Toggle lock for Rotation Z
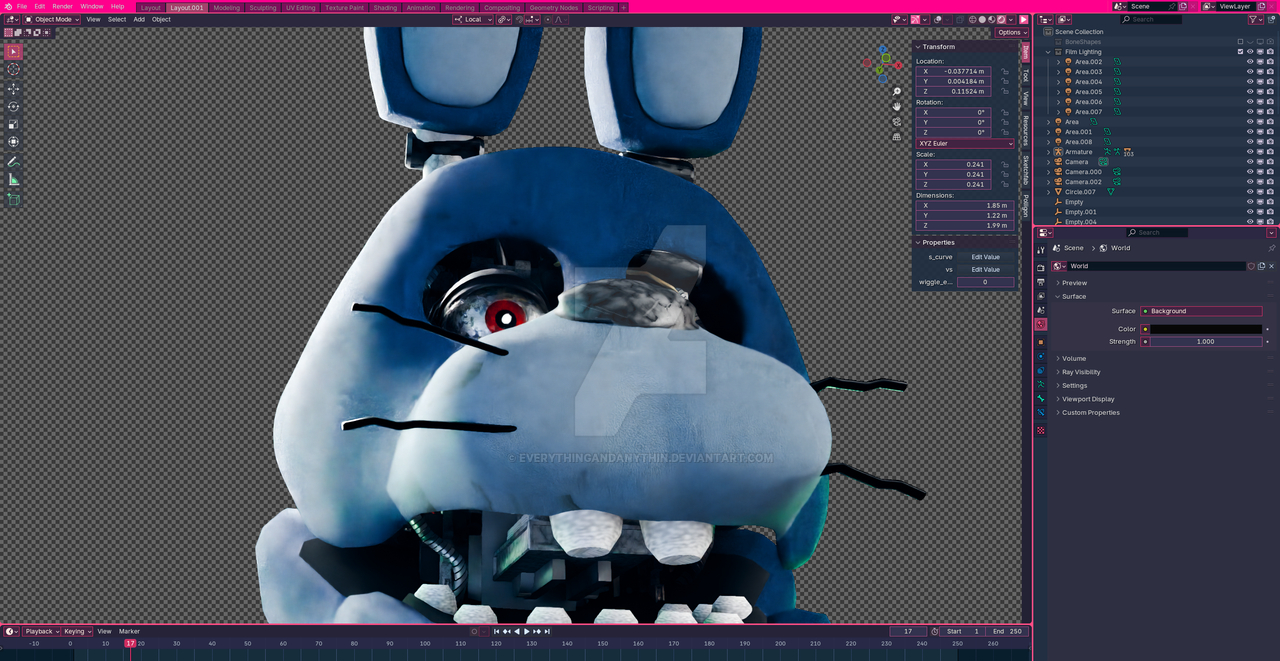This screenshot has height=661, width=1280. click(1005, 132)
